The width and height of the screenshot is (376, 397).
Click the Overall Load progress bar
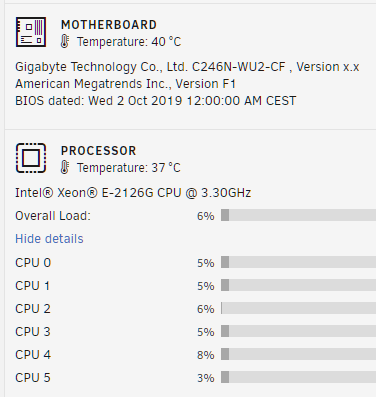click(298, 215)
